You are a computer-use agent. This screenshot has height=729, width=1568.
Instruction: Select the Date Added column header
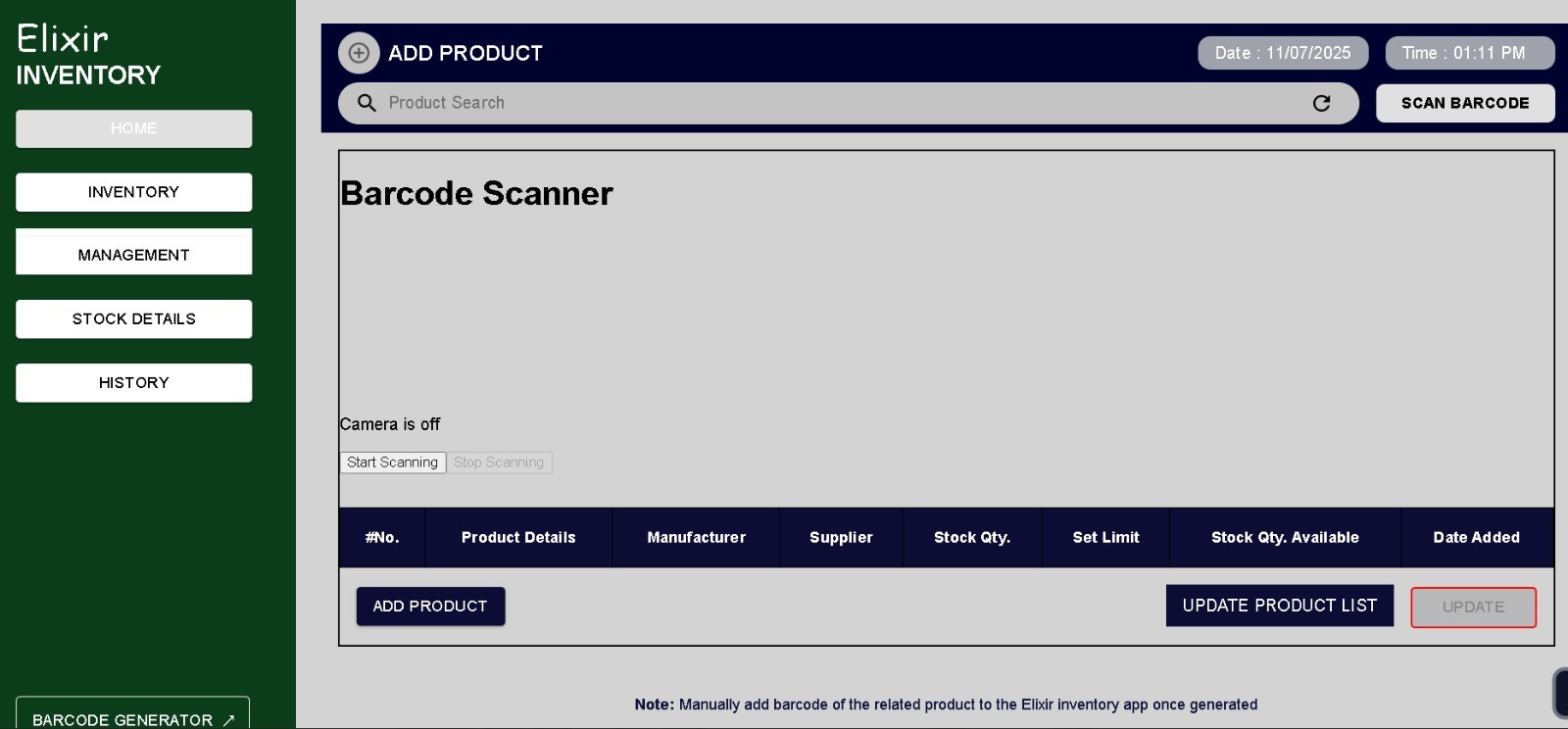pyautogui.click(x=1476, y=537)
